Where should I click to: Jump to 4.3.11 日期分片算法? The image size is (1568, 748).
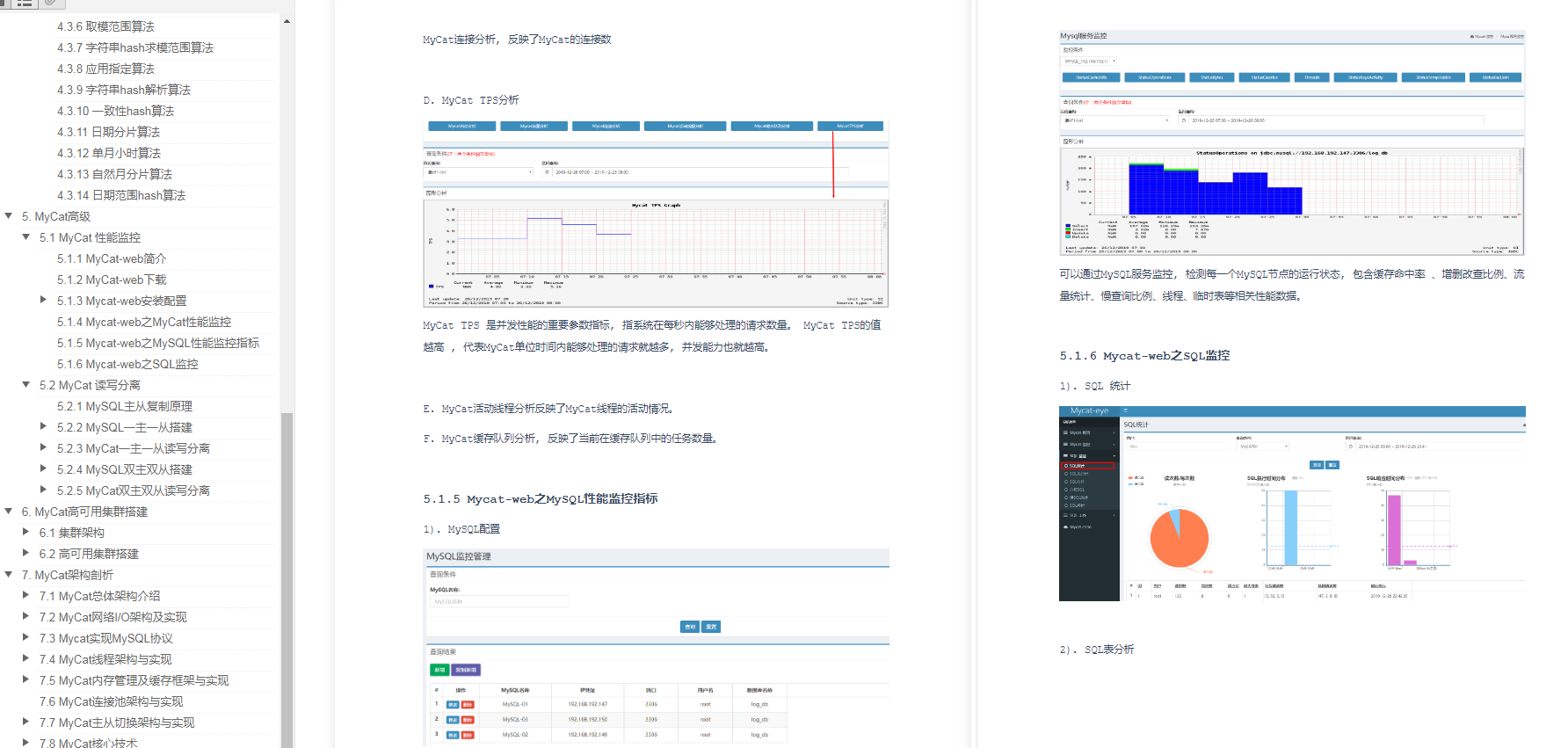(109, 132)
